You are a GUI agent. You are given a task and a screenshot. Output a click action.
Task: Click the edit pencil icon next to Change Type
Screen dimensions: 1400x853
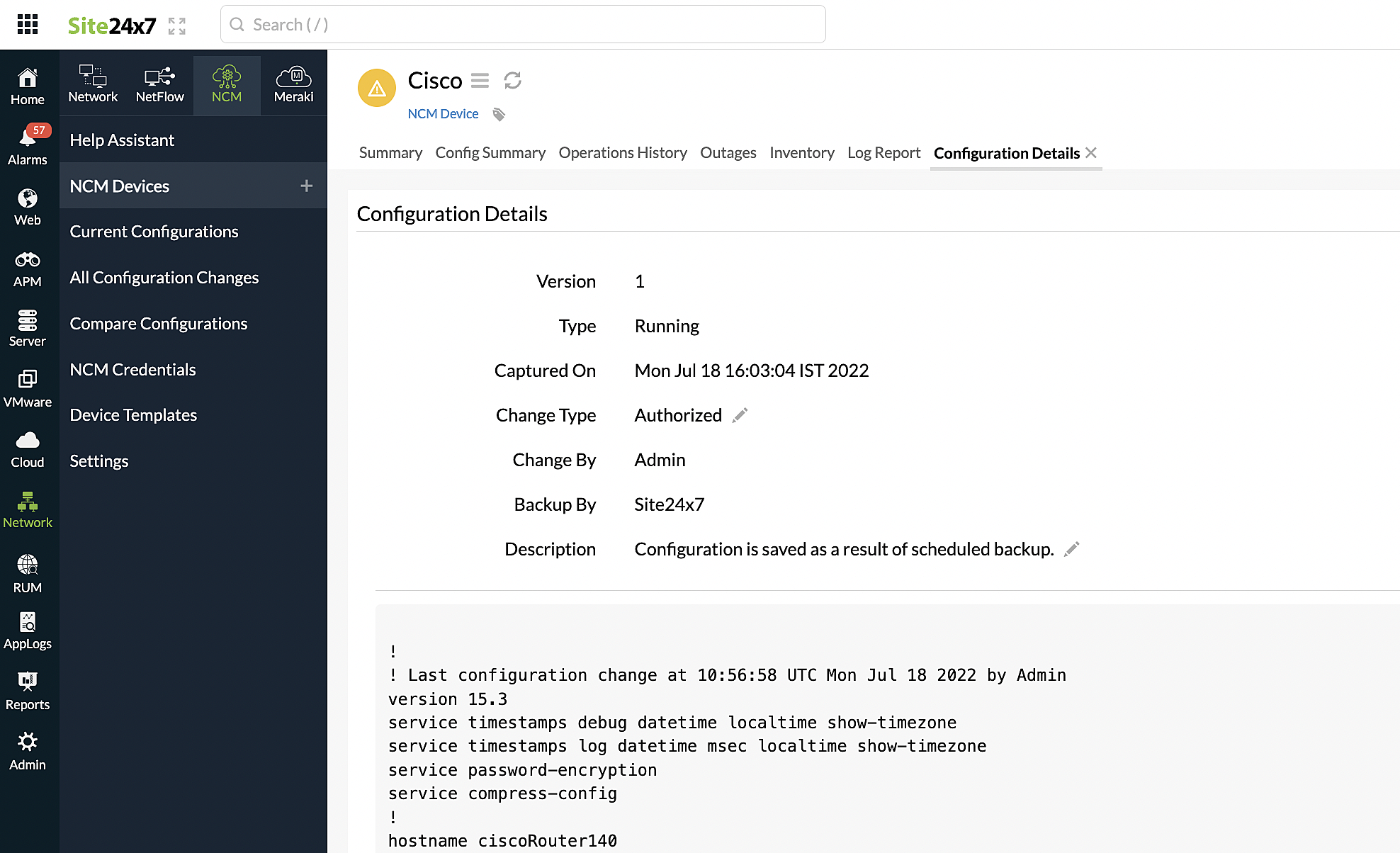741,415
